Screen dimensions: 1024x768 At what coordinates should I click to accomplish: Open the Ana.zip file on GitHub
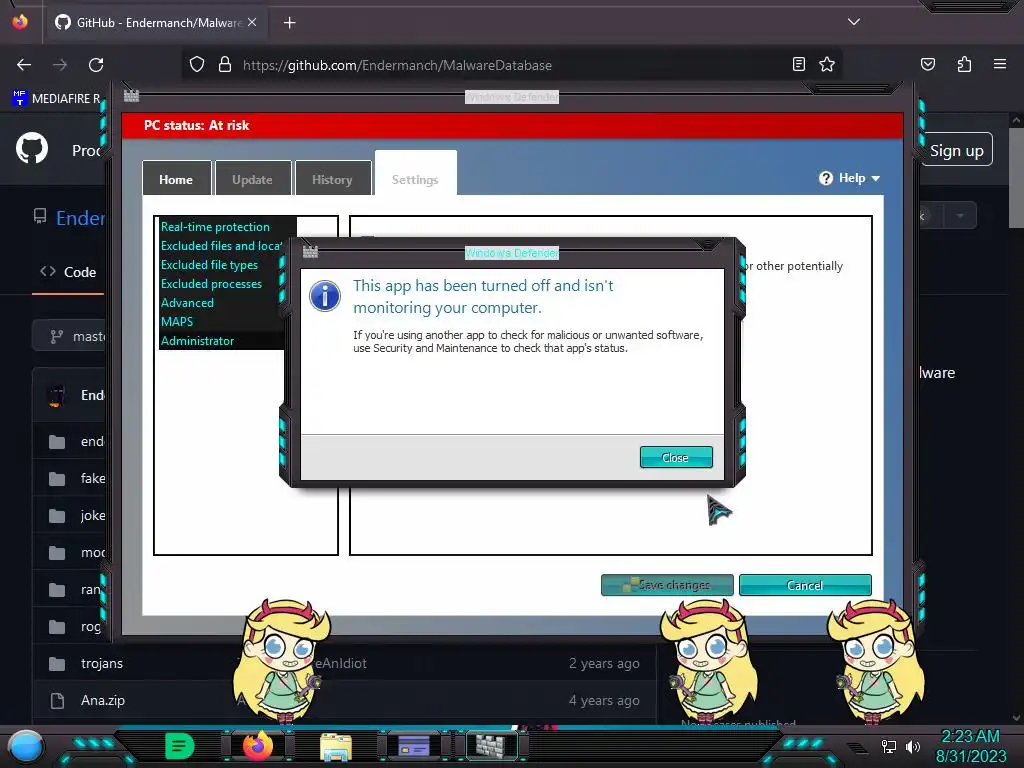[103, 700]
